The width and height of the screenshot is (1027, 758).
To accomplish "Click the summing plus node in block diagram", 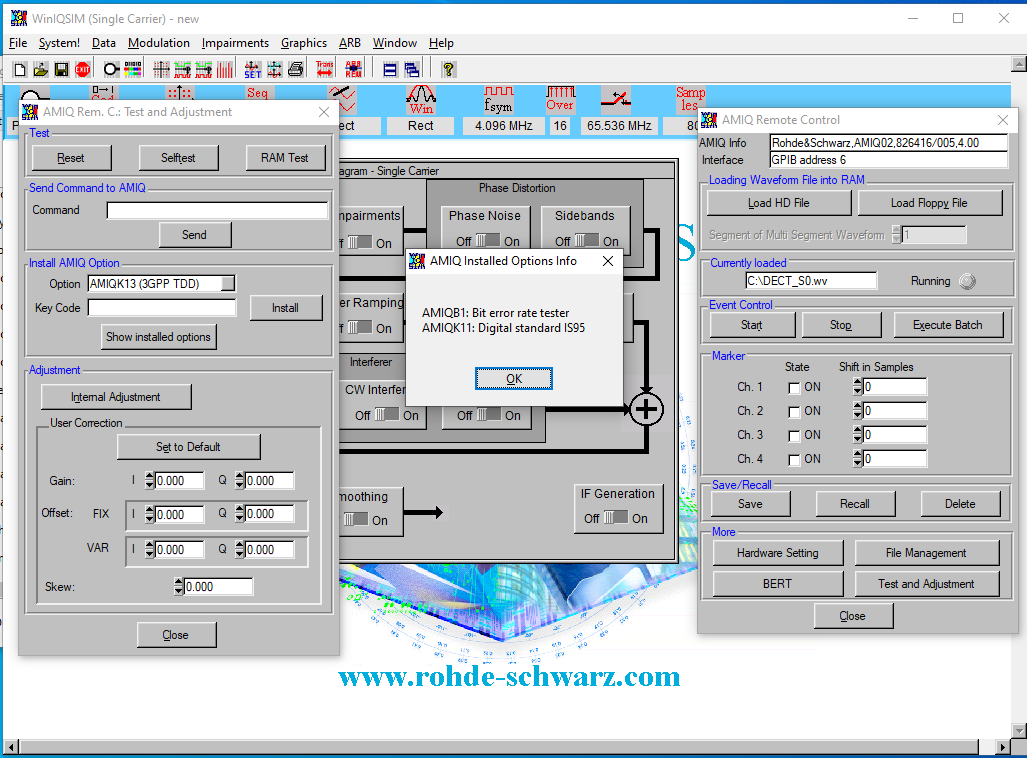I will pos(646,409).
